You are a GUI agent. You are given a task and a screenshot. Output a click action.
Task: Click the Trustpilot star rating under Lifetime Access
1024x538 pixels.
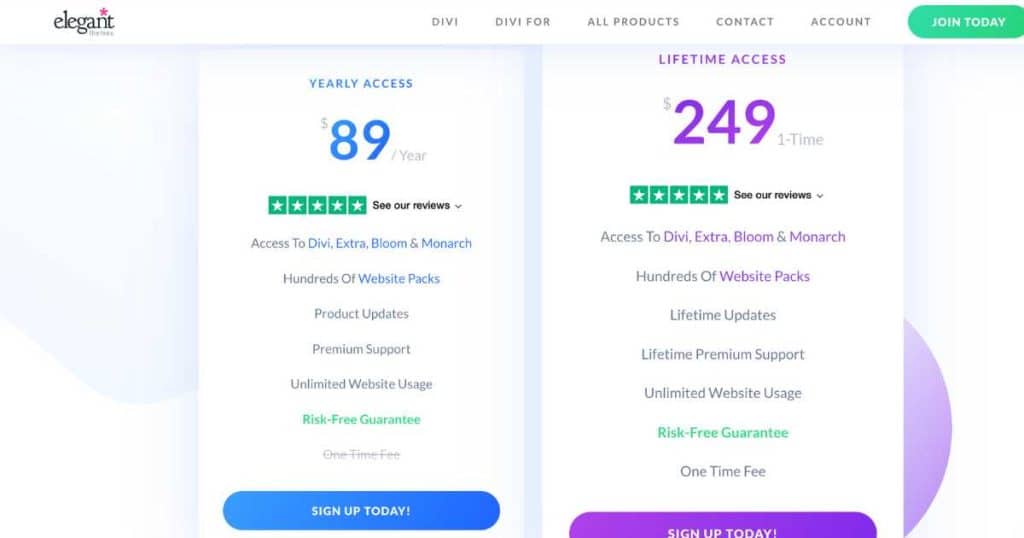point(679,195)
